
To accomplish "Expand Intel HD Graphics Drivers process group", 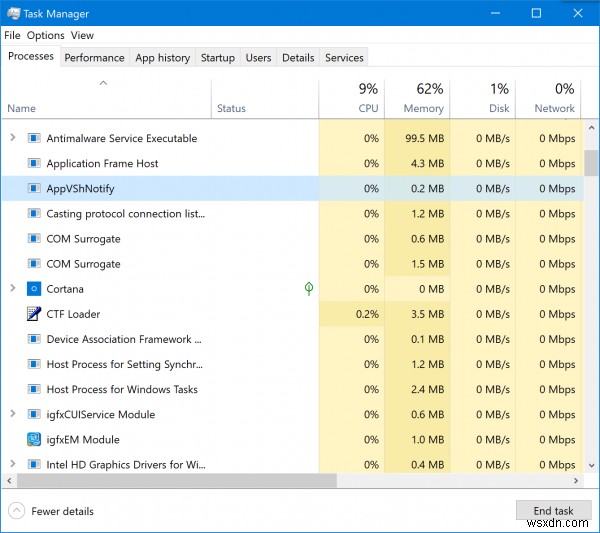I will [13, 464].
